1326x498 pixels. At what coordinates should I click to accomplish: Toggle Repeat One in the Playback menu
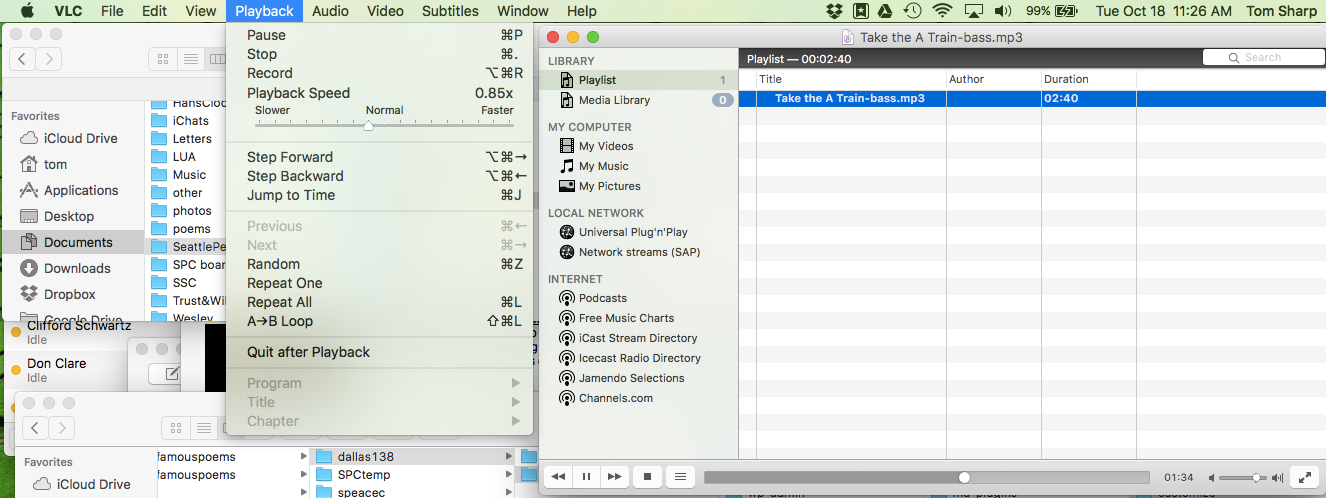point(284,283)
